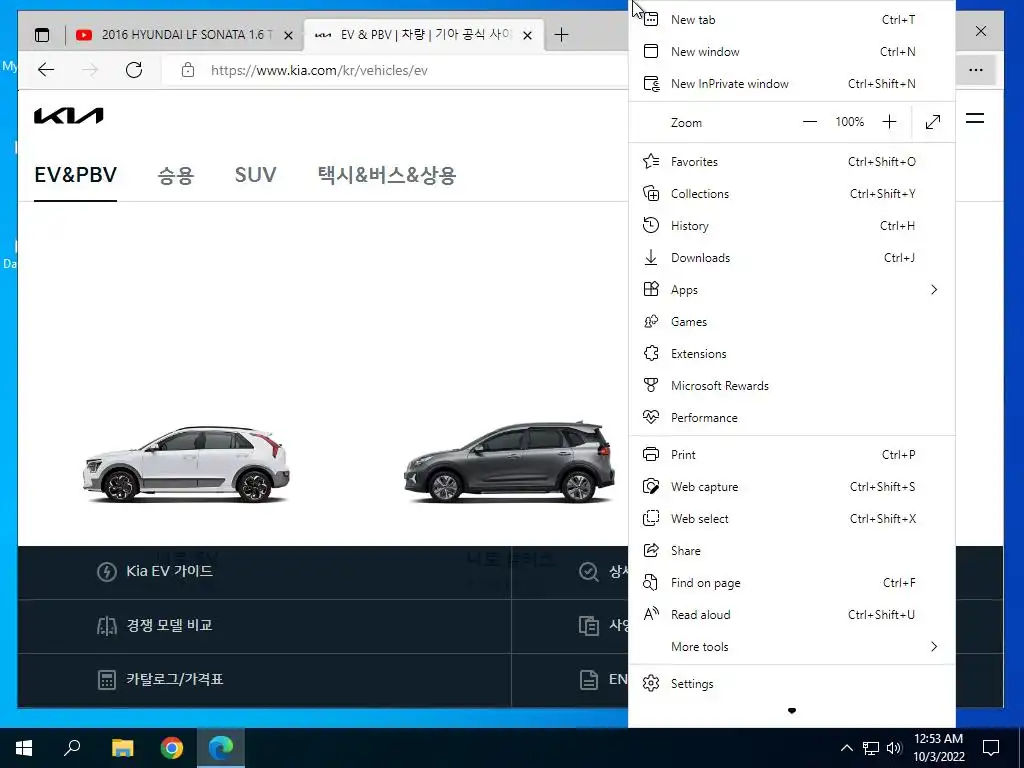Open Favorites from the Edge menu

point(792,161)
